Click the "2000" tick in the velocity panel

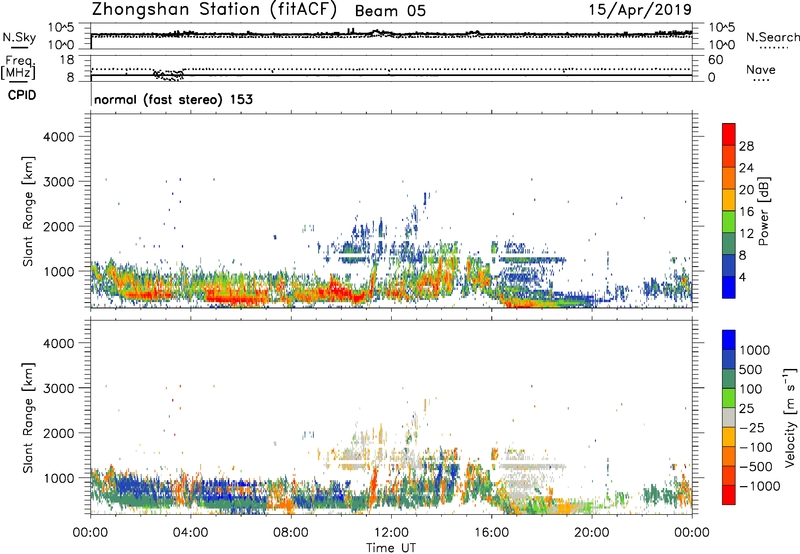click(x=59, y=433)
